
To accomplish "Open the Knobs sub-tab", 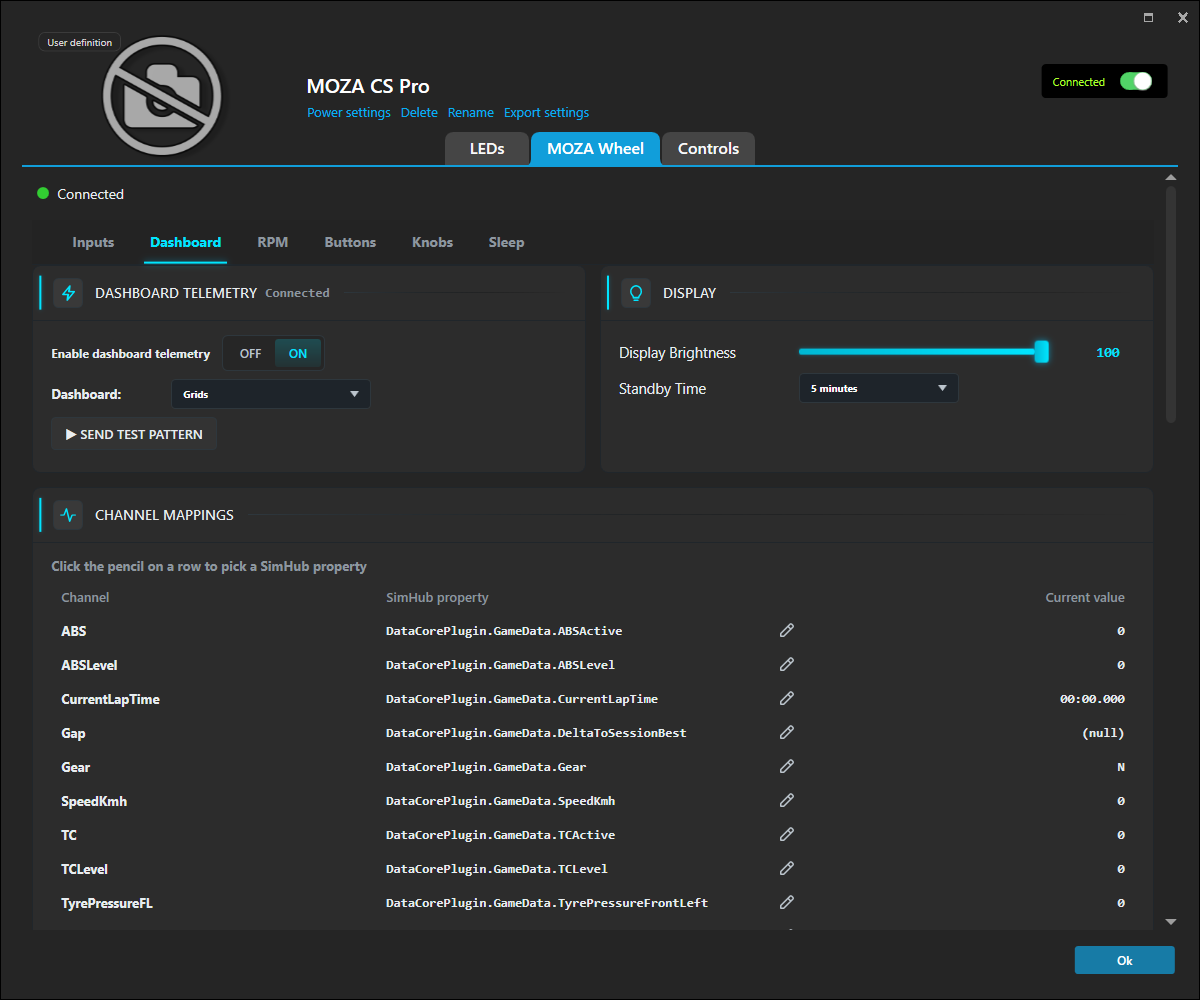I will click(432, 242).
